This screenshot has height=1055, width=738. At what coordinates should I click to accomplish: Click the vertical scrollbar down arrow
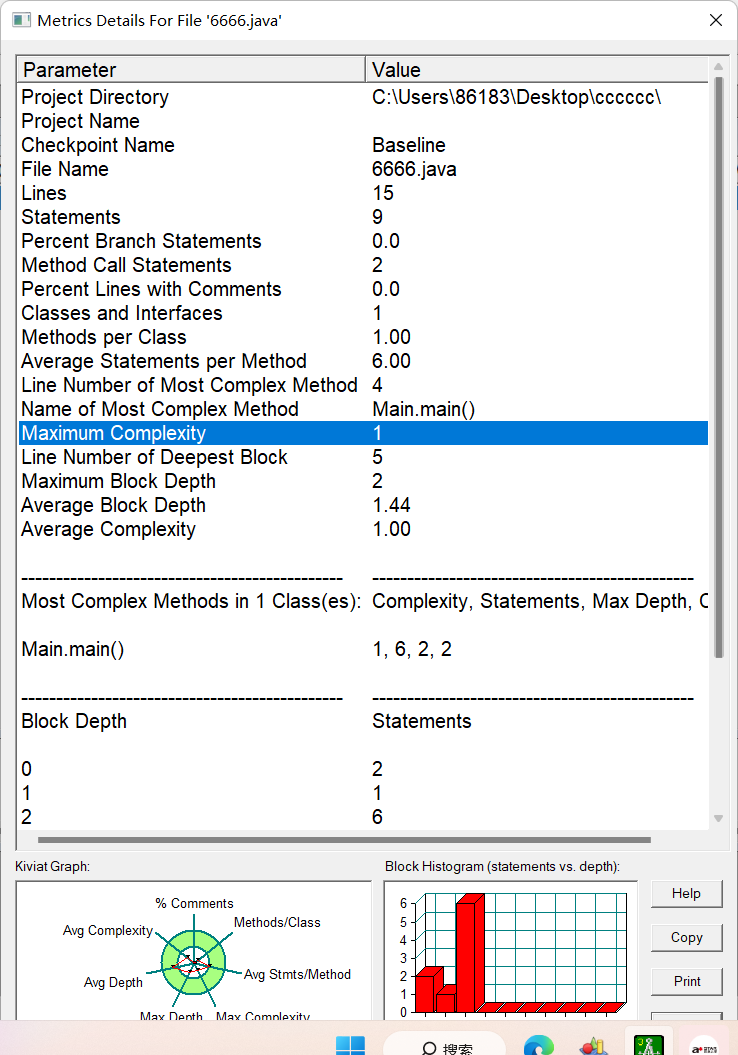pos(718,819)
